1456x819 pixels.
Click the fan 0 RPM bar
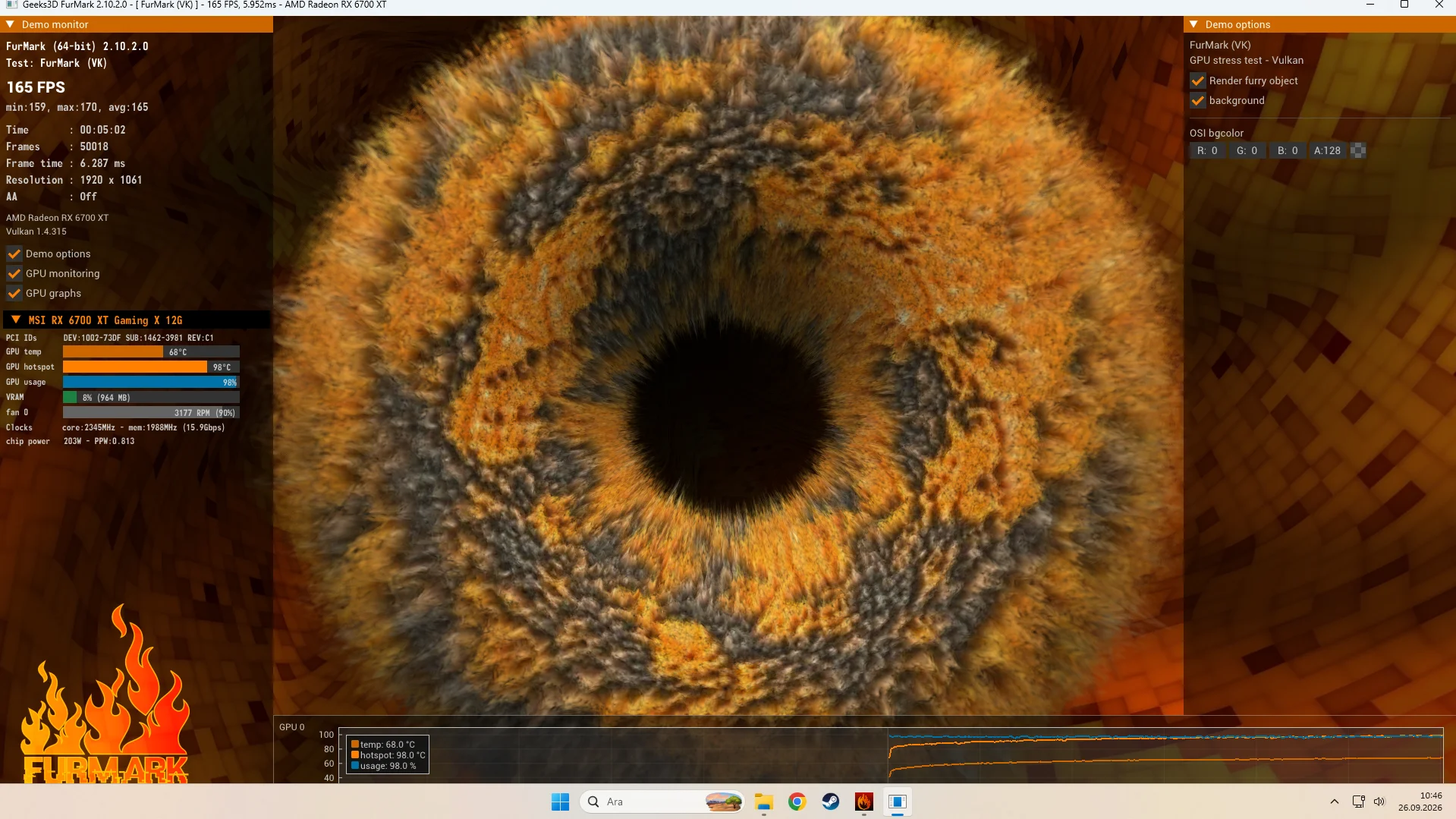151,412
